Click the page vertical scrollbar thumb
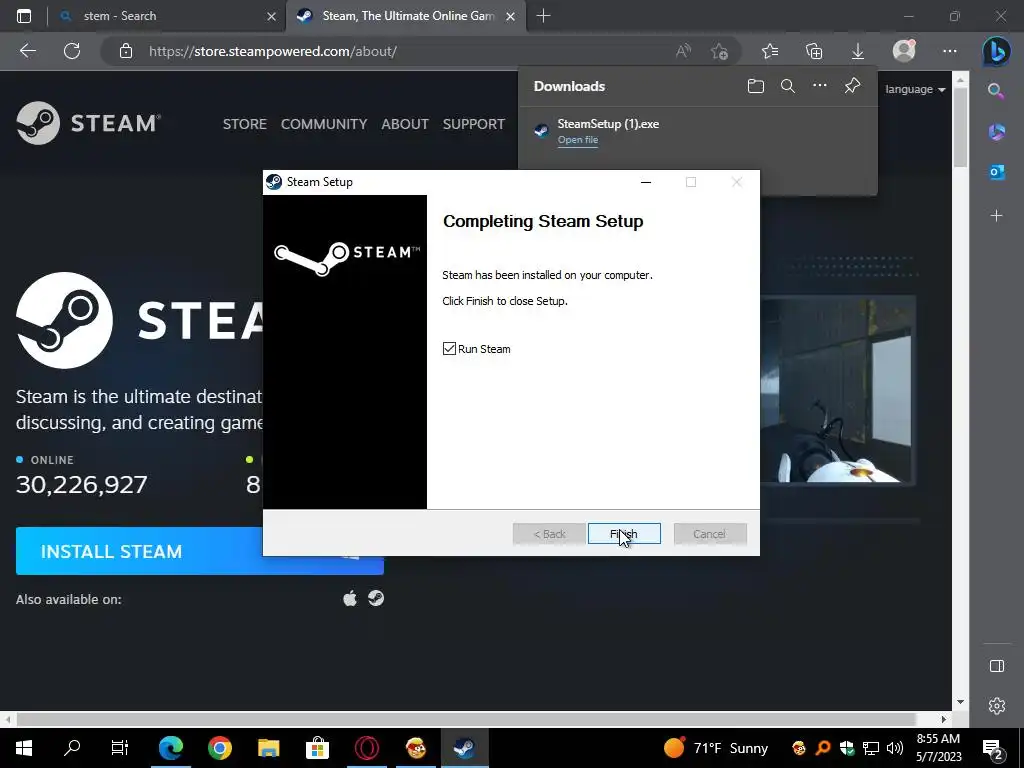 960,127
